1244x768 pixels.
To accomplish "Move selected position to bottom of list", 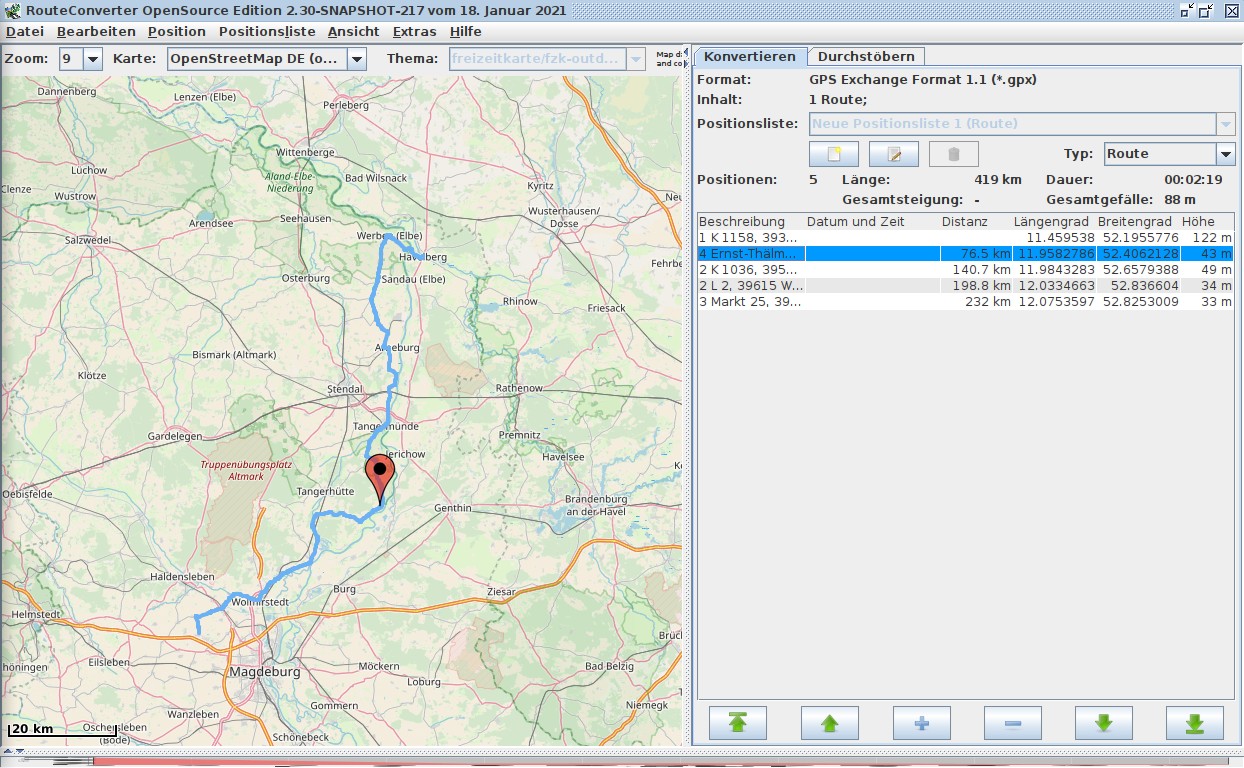I will [1194, 723].
